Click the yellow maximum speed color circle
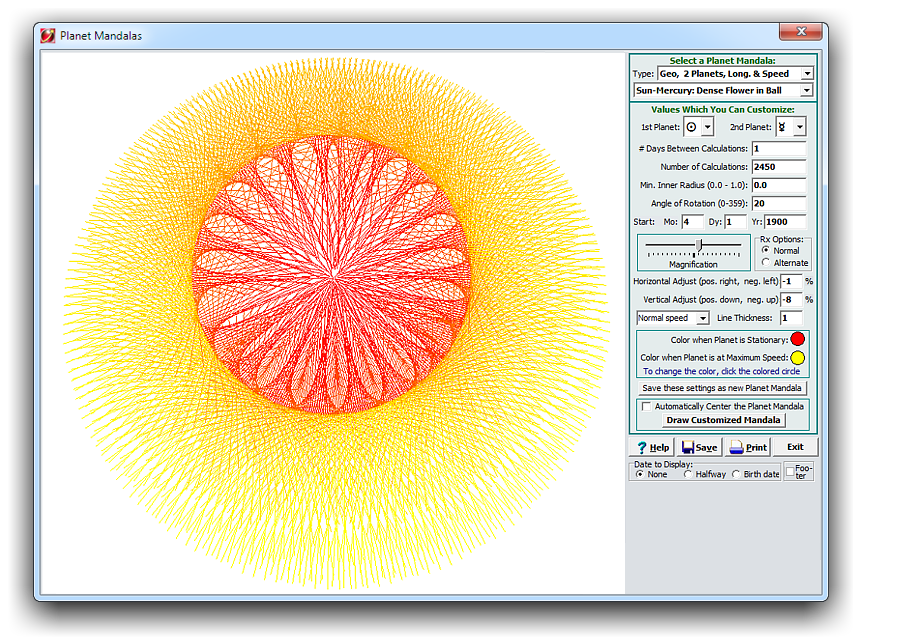Viewport: 899px width, 637px height. 798,357
